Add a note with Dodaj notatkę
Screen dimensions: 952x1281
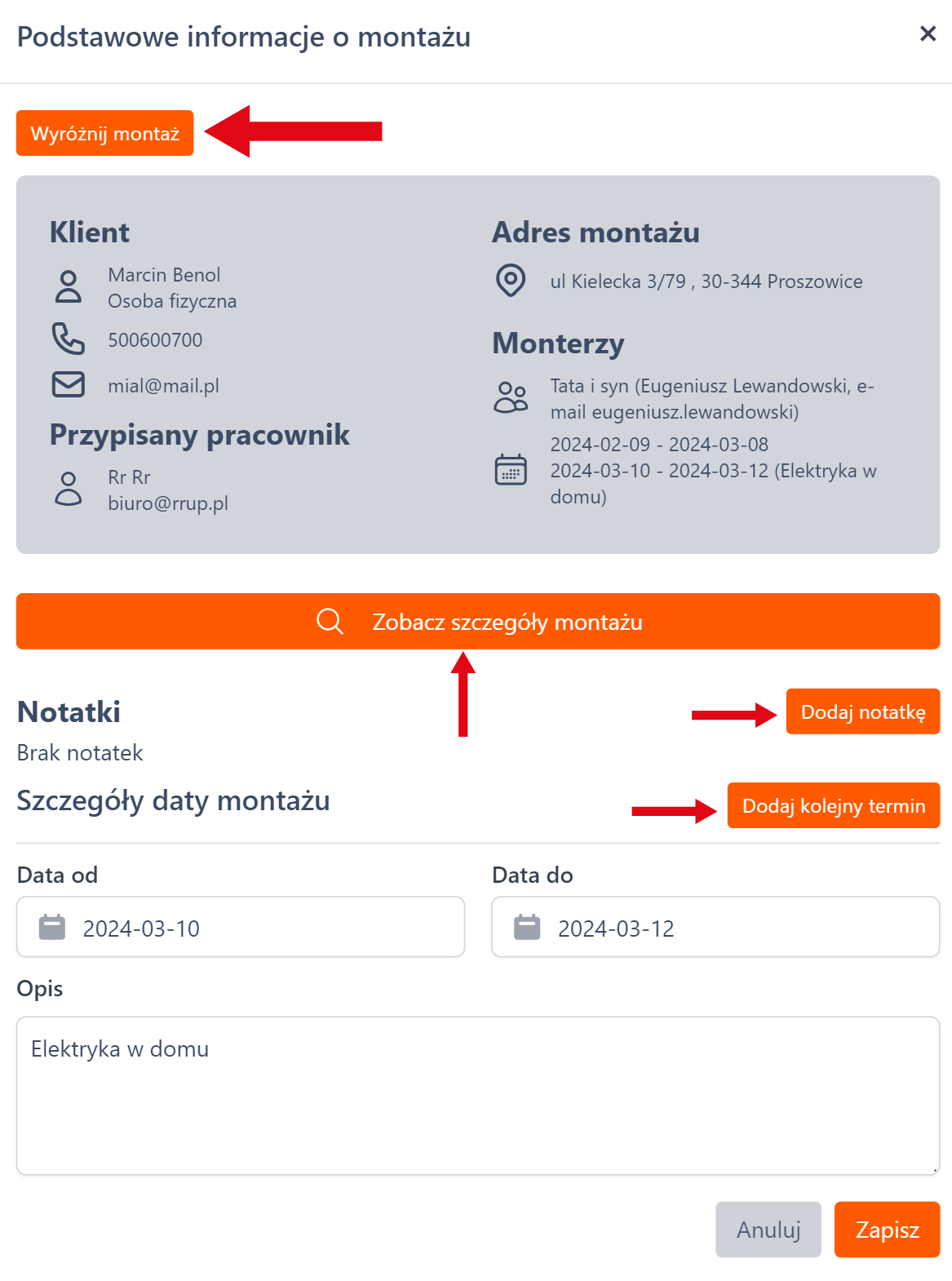pyautogui.click(x=862, y=711)
